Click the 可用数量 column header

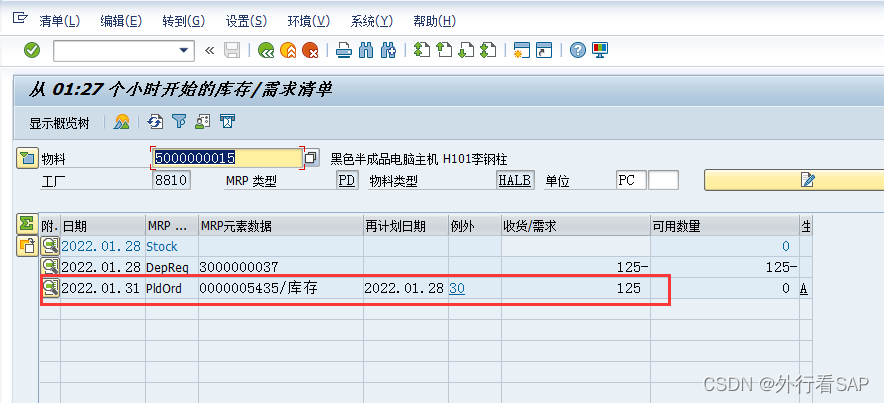tap(724, 226)
